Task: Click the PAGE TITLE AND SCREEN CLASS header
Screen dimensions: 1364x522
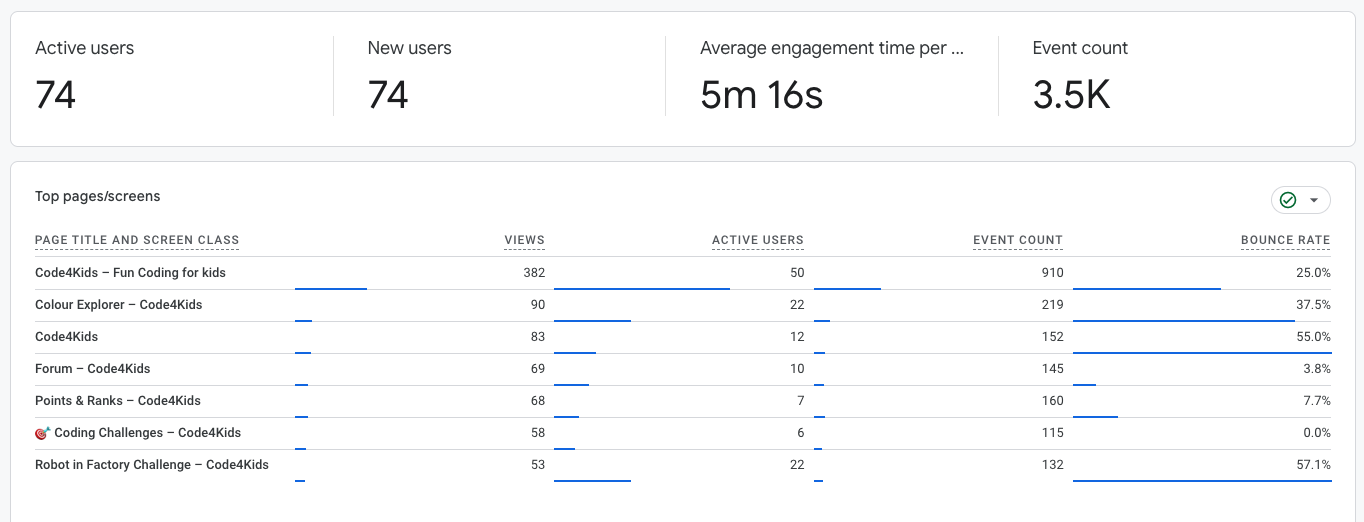Action: [137, 240]
